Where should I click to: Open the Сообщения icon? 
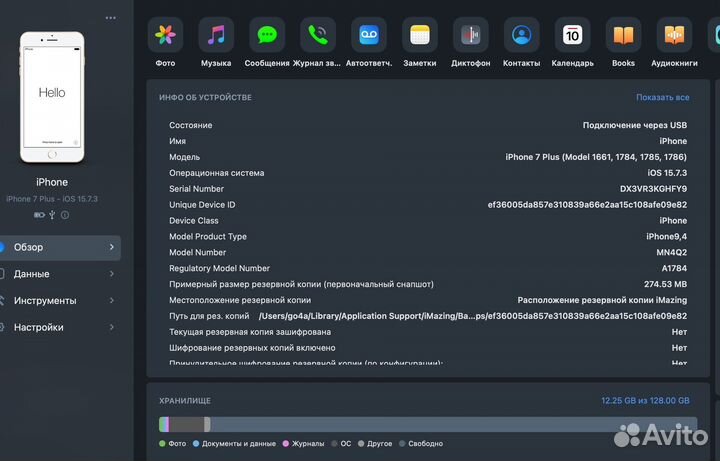[x=267, y=35]
